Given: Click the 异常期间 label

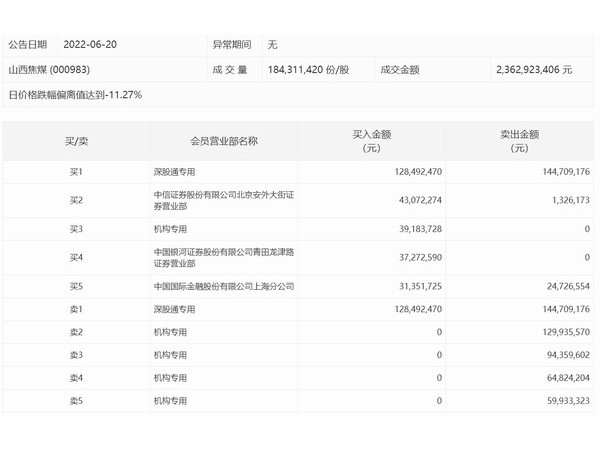Looking at the screenshot, I should (x=232, y=45).
